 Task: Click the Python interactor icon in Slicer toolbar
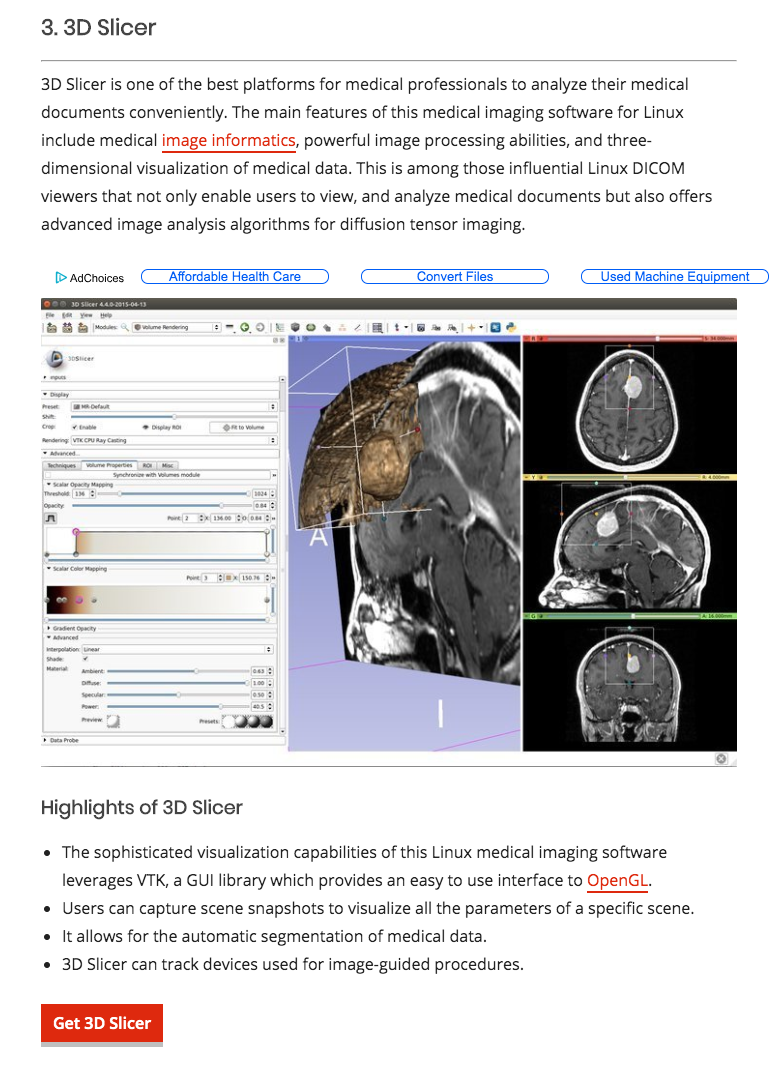point(511,327)
